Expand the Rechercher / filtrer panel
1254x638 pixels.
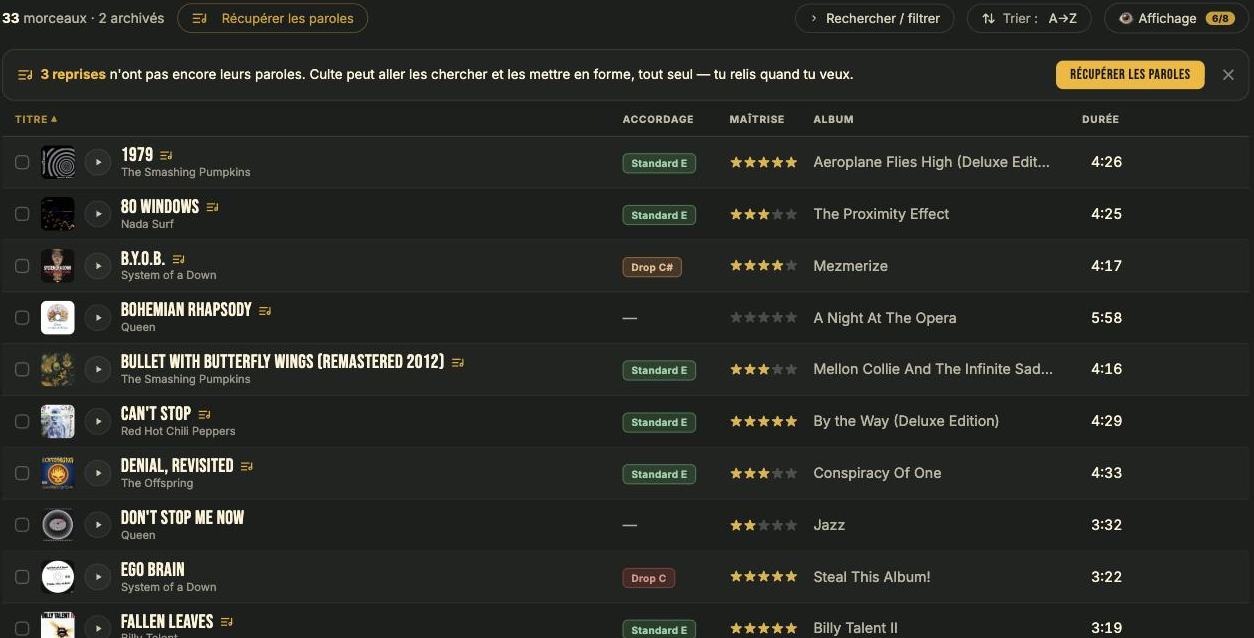tap(874, 18)
